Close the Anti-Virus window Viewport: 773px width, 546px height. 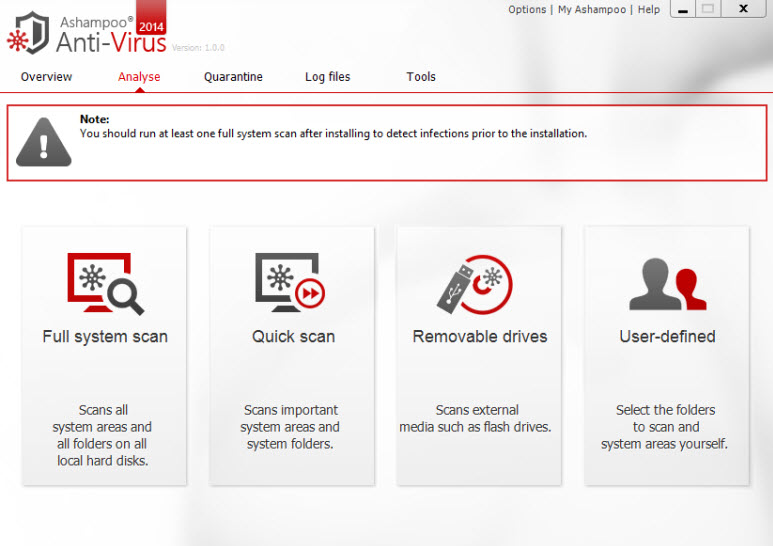point(743,9)
